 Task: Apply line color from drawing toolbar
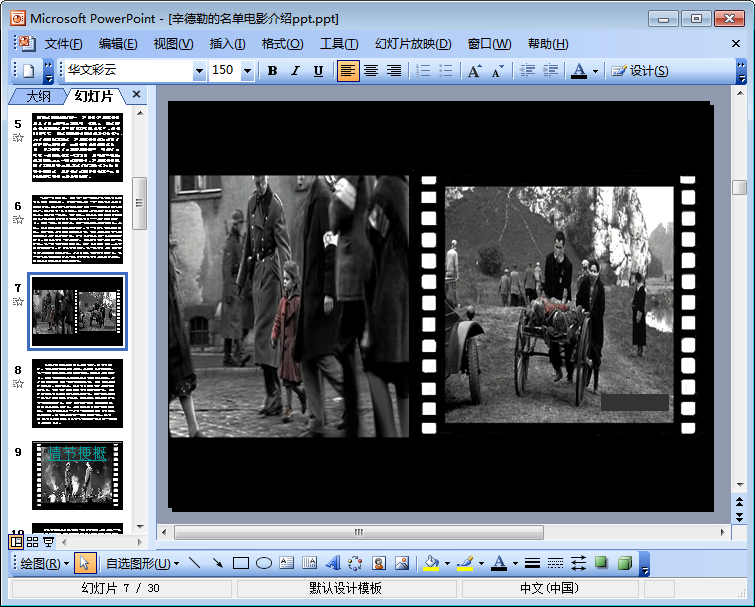[x=465, y=563]
